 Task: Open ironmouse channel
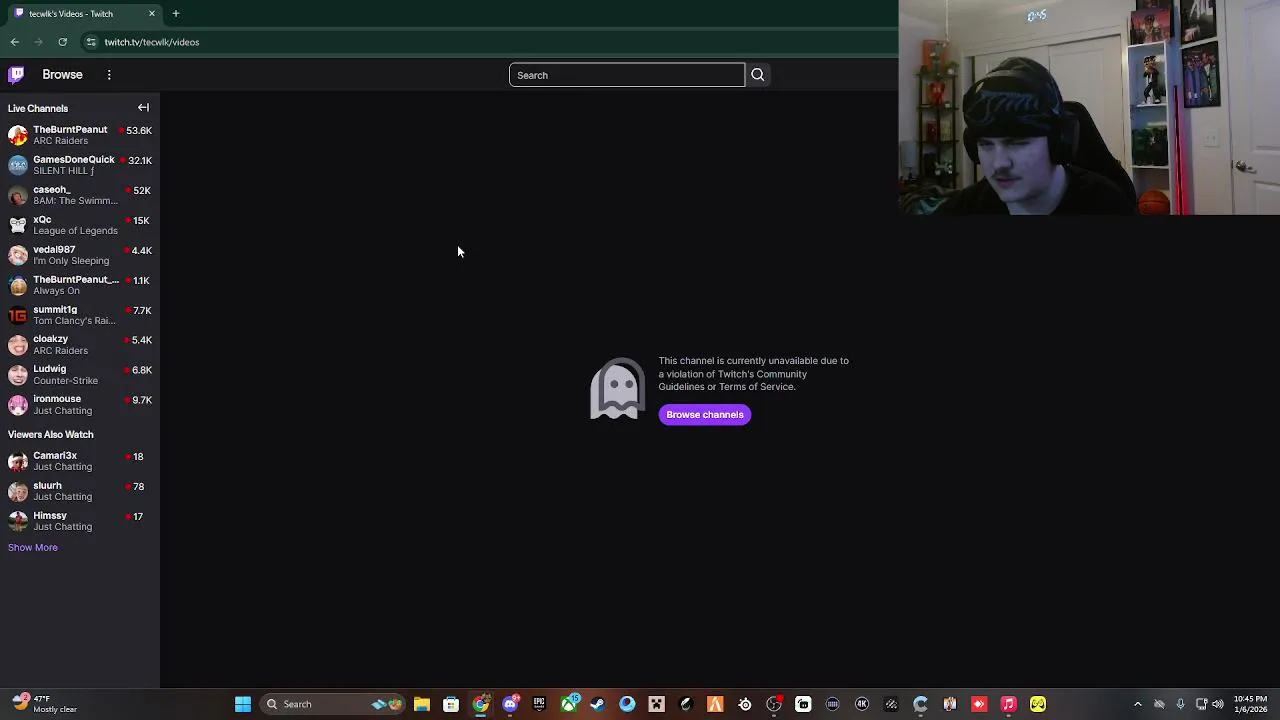(80, 404)
